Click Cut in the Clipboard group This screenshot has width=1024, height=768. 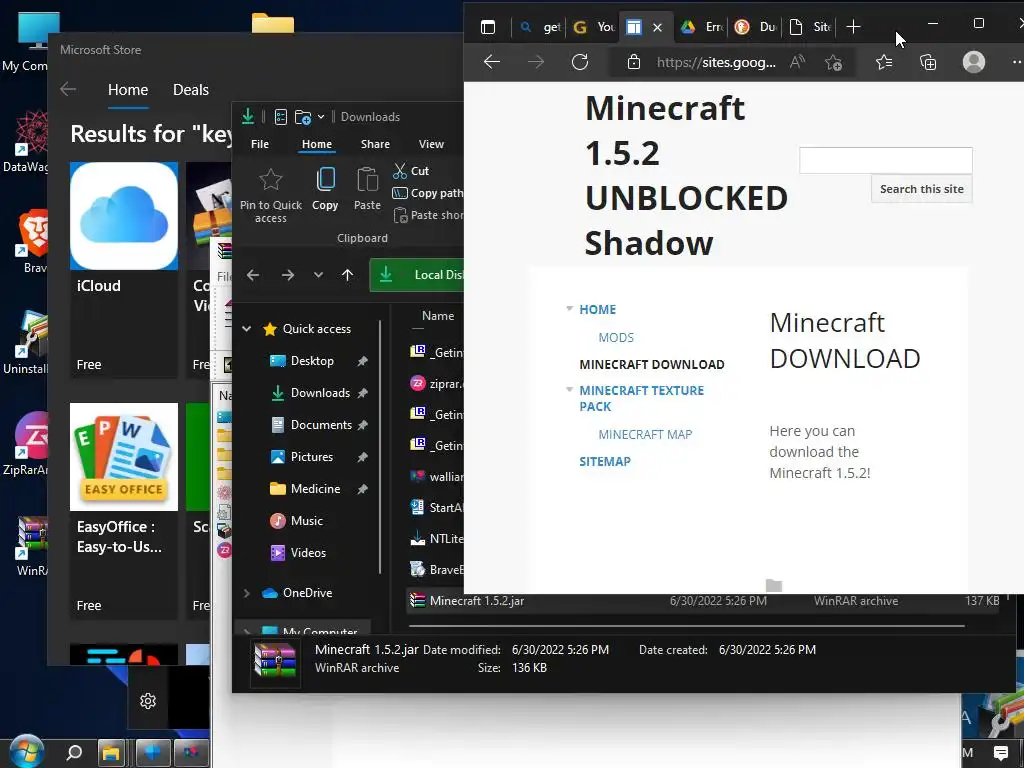(411, 171)
